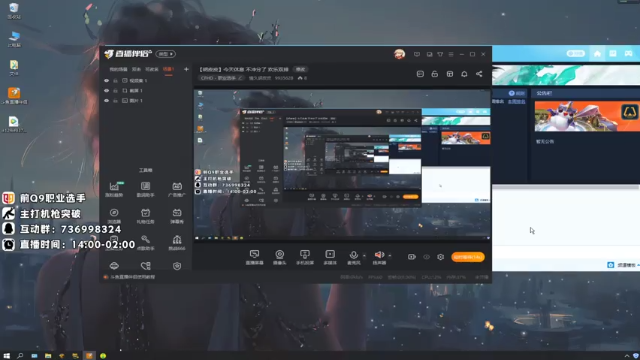Toggle preview eye icon in the bottom toolbar
The width and height of the screenshot is (640, 360).
426,257
